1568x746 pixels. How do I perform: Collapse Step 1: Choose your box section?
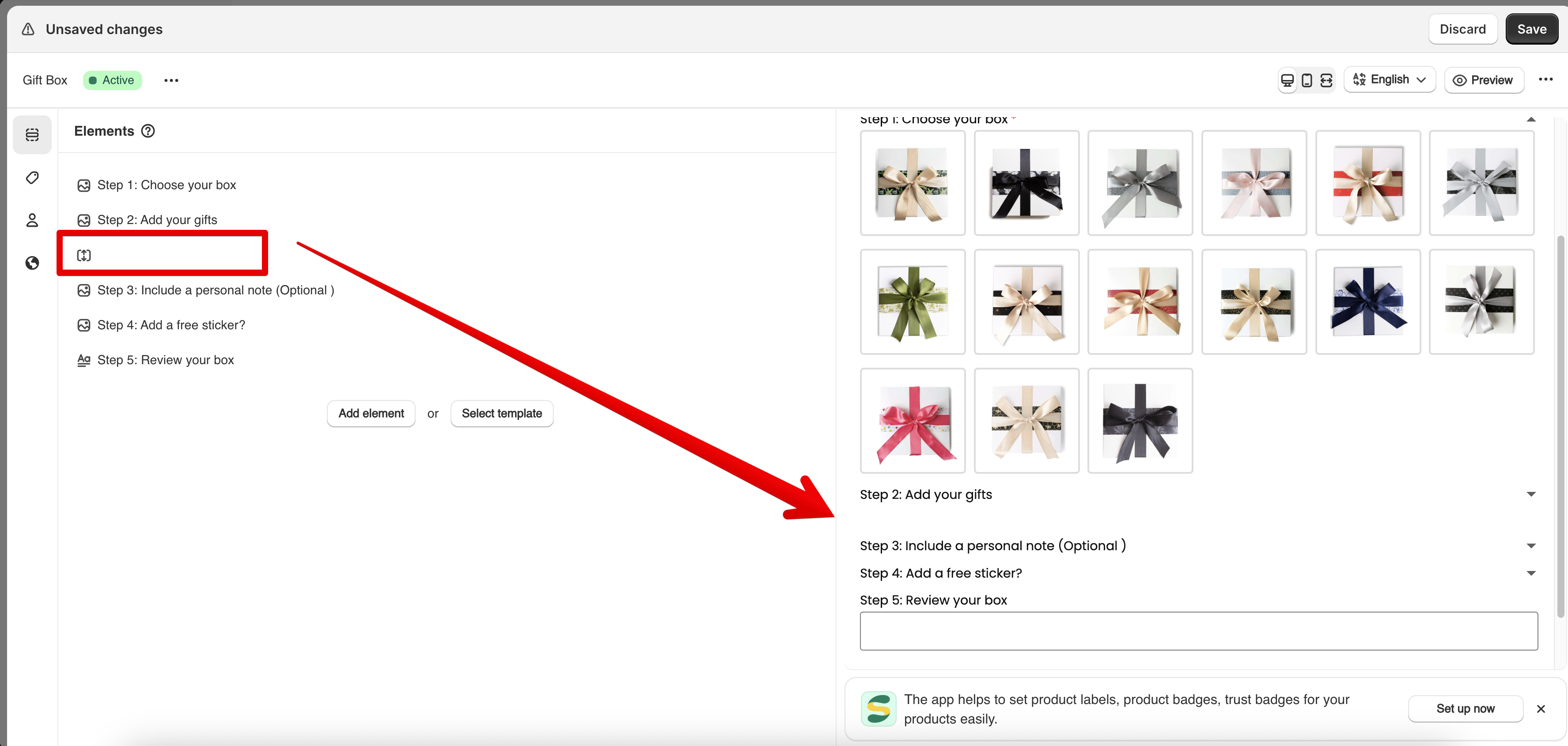tap(1530, 120)
